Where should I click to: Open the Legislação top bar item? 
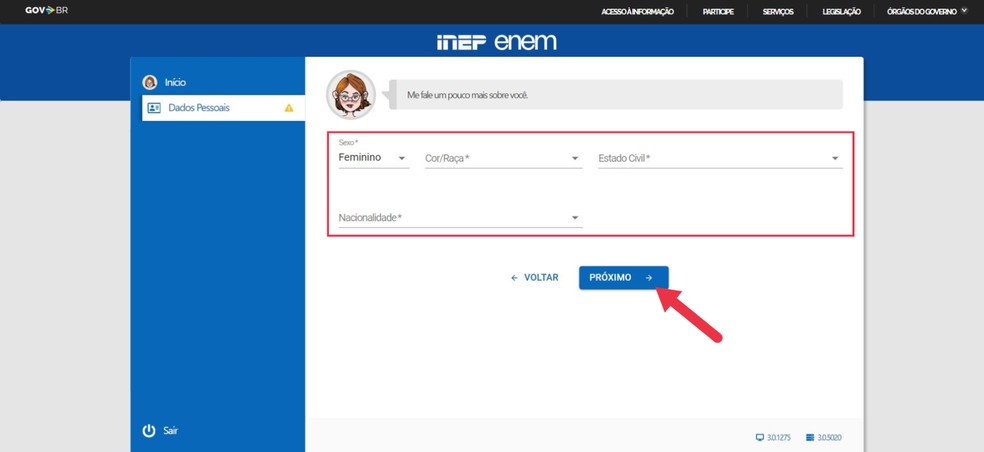[842, 11]
